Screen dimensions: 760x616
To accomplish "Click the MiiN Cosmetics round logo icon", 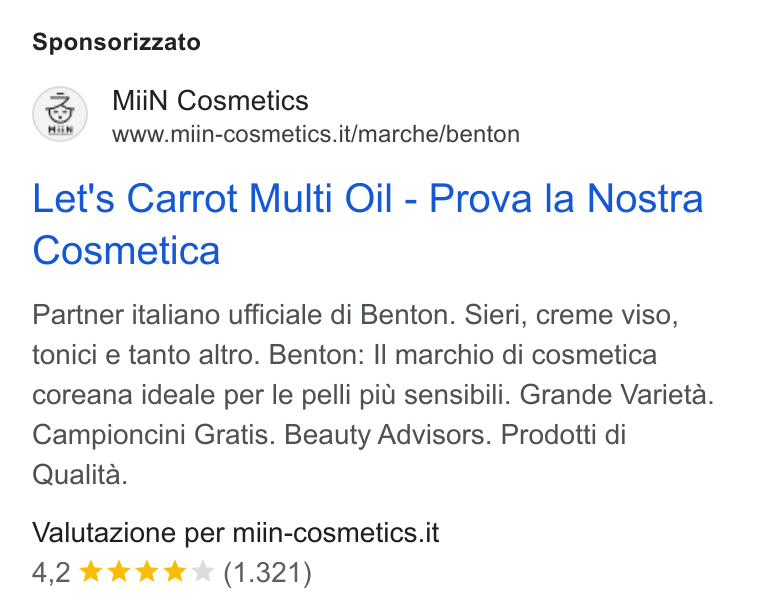I will point(60,114).
